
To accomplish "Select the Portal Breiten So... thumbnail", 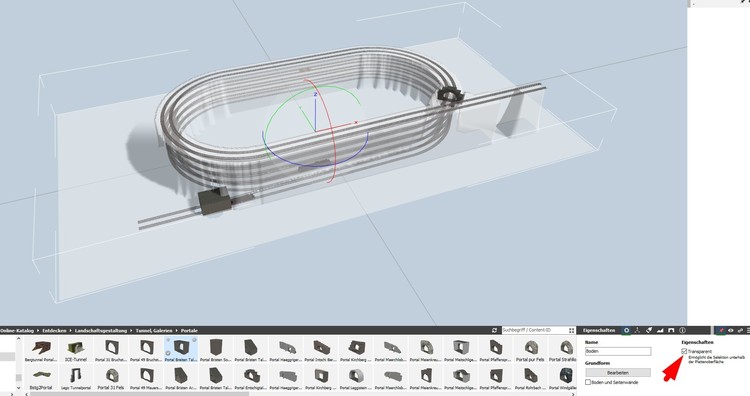I will [216, 350].
